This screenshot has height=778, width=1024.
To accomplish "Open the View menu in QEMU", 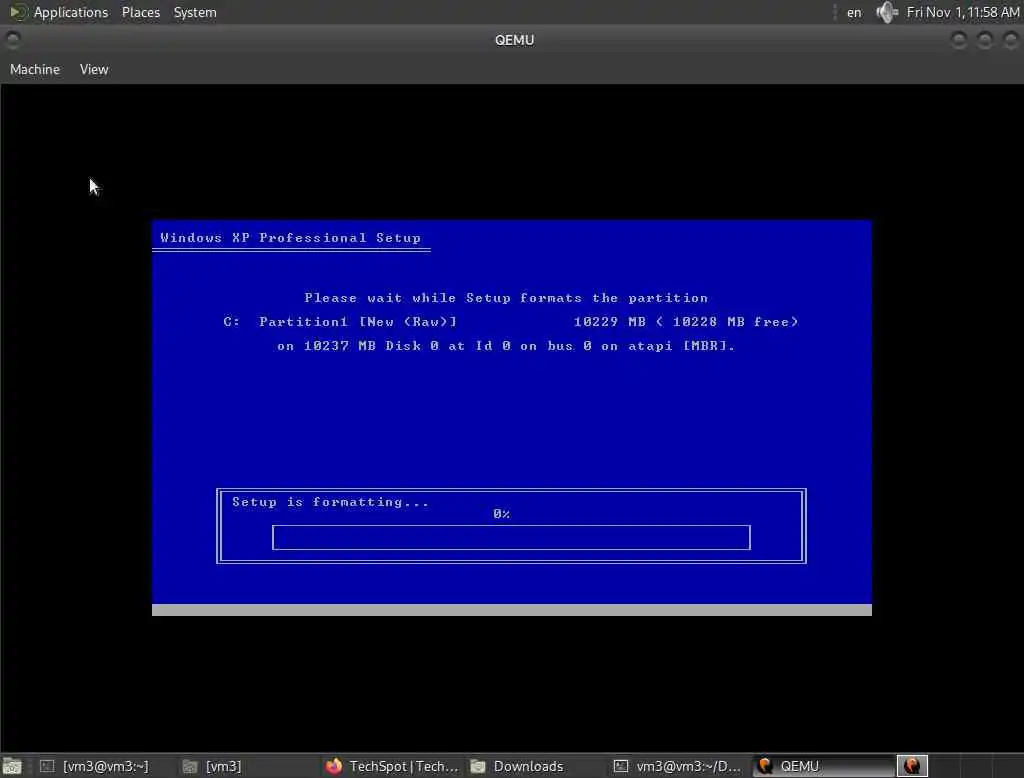I will [94, 69].
